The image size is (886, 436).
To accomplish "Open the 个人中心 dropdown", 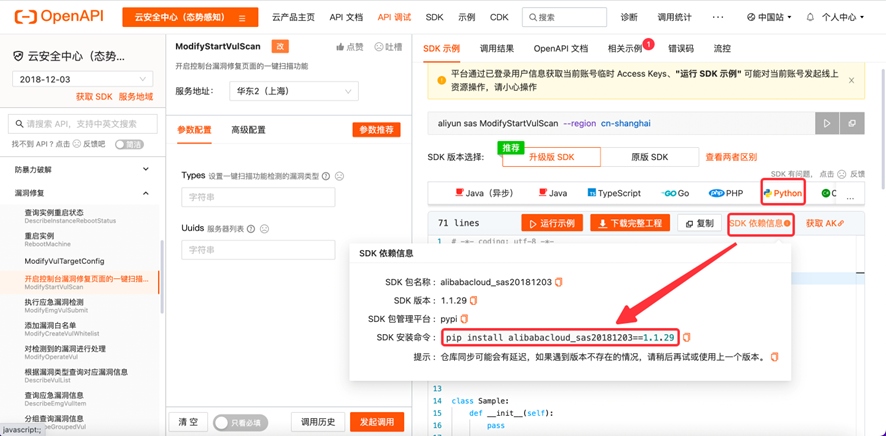I will [842, 18].
